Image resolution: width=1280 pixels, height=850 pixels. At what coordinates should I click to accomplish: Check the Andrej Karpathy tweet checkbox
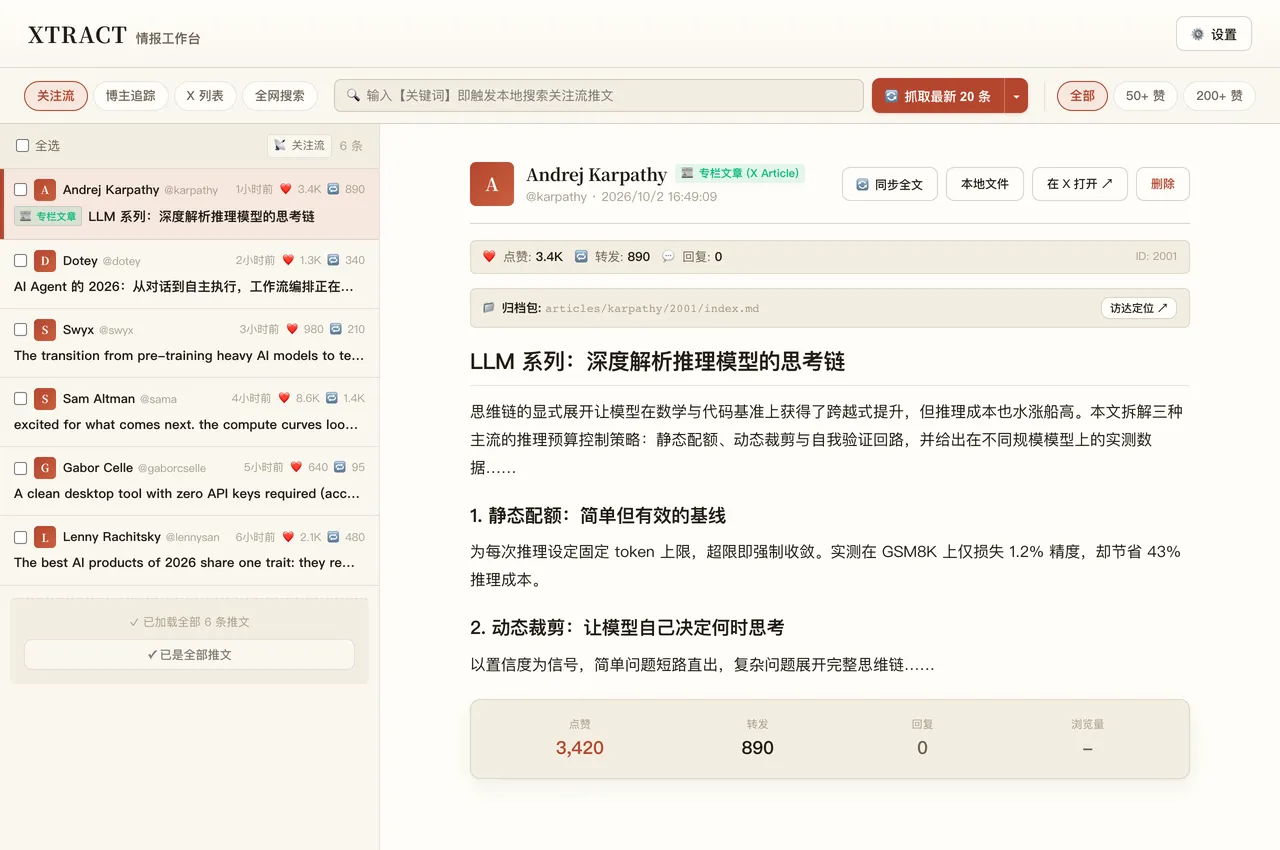tap(20, 190)
